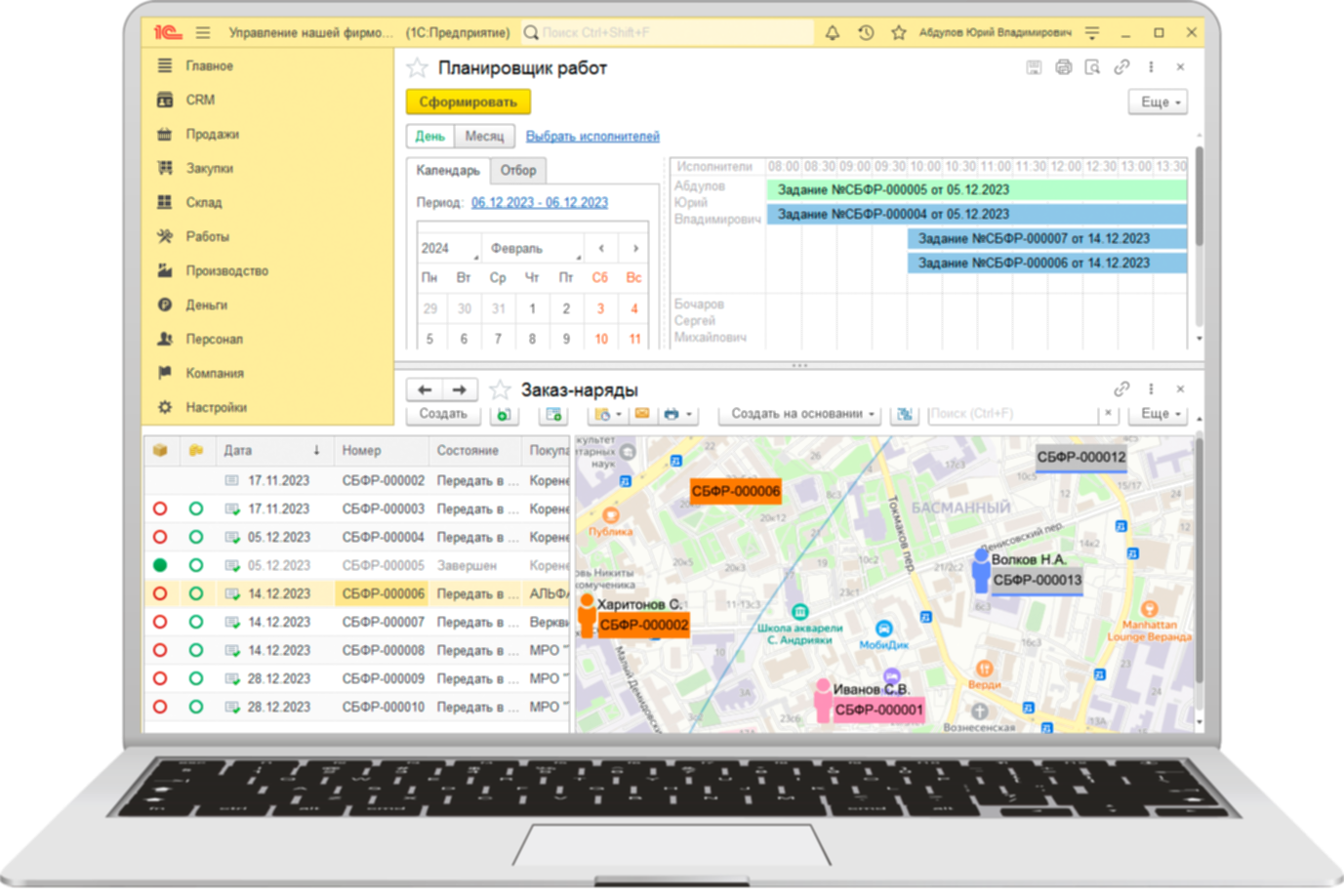1344x896 pixels.
Task: Click the СБФР-000012 label on the map
Action: click(x=1080, y=457)
